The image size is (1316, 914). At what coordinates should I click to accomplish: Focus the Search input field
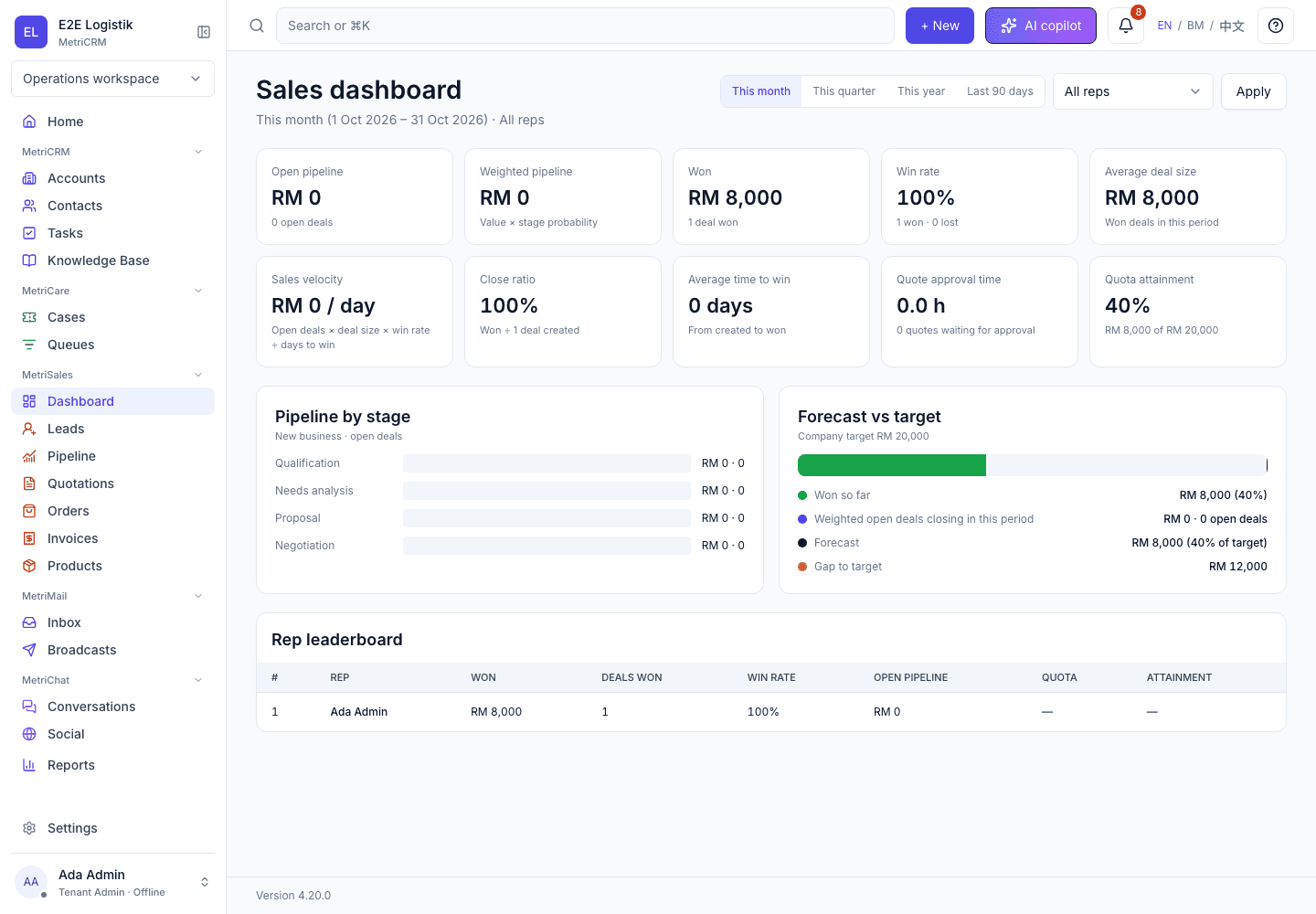point(585,26)
